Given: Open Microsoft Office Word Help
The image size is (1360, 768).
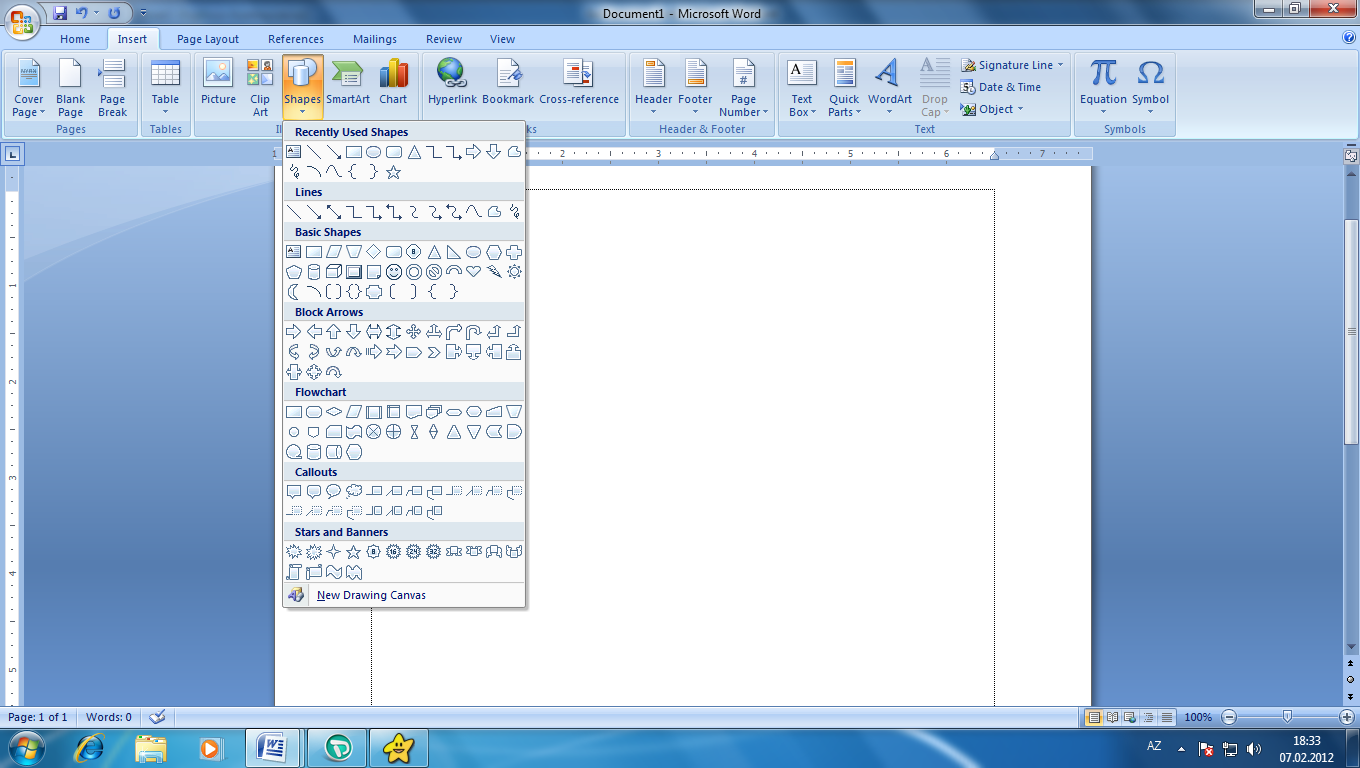Looking at the screenshot, I should tap(1349, 38).
